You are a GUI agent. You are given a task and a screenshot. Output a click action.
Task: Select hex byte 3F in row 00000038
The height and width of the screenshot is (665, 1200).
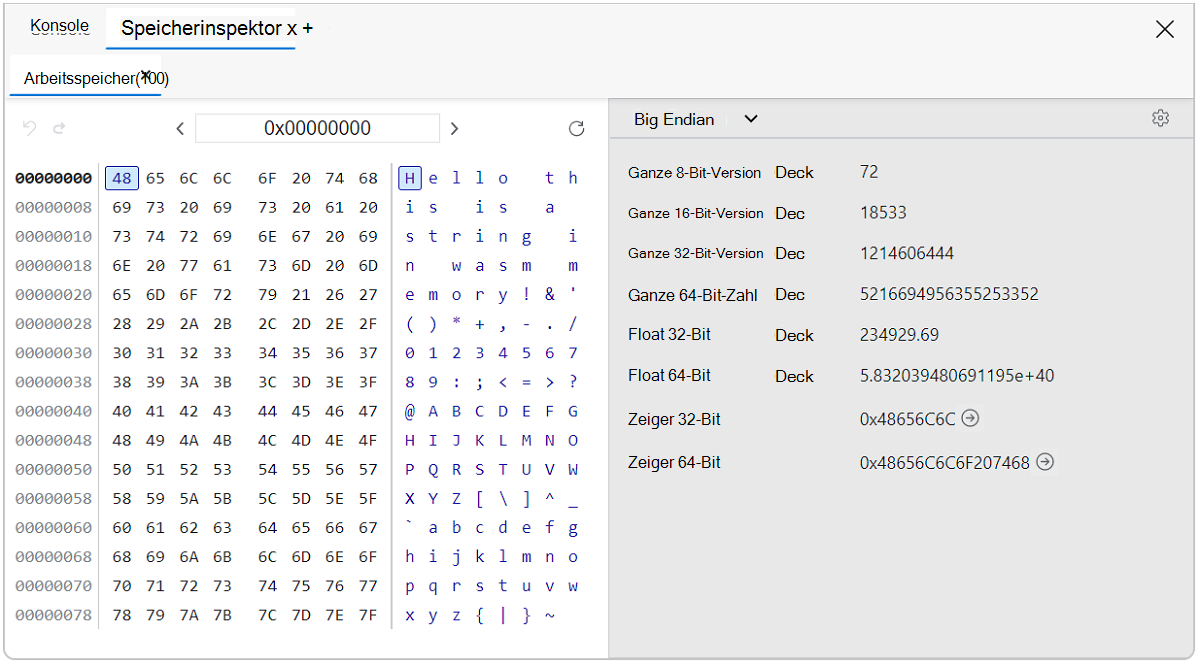tap(368, 382)
